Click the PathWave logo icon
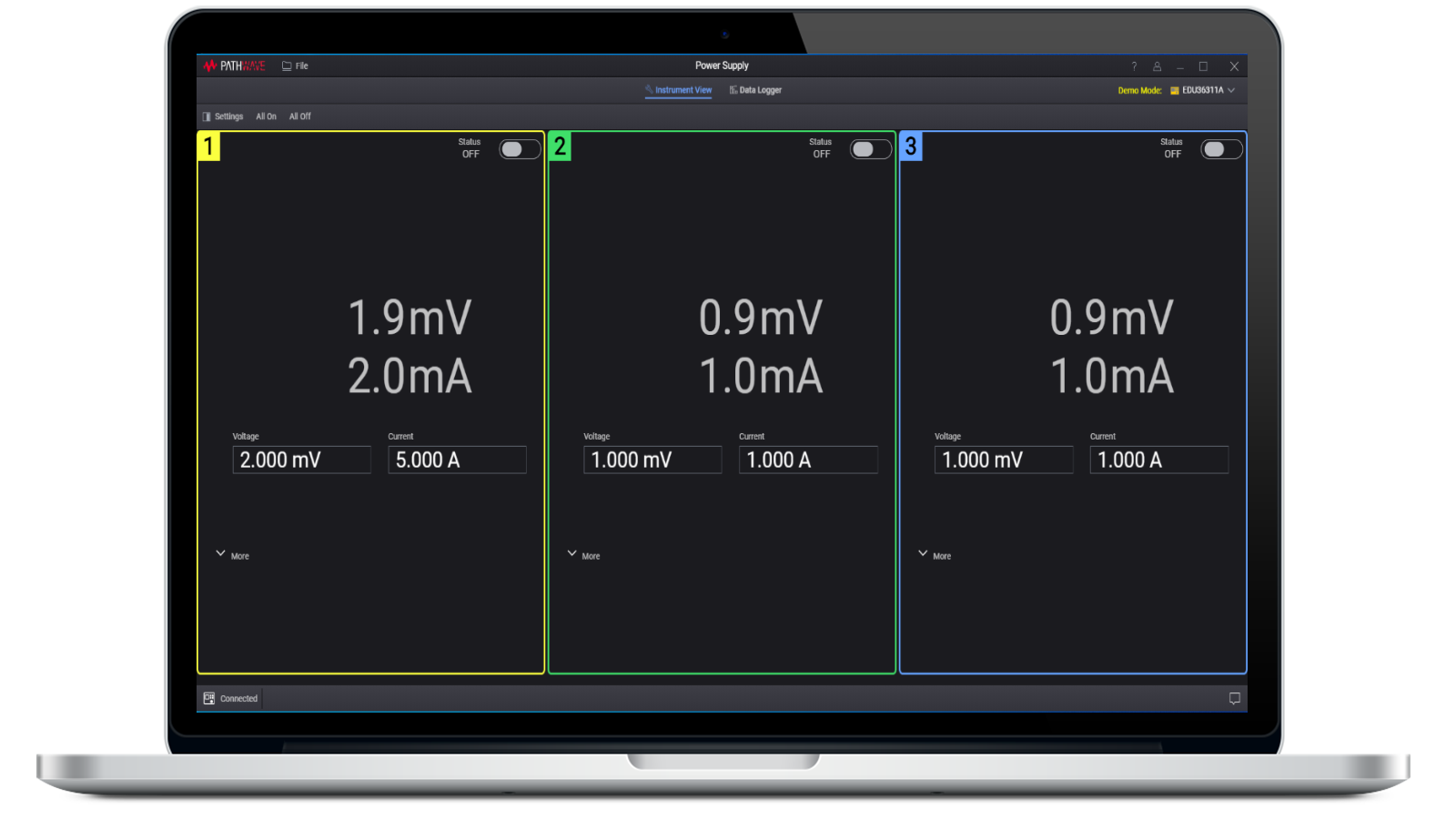Viewport: 1456px width, 819px height. [x=211, y=66]
